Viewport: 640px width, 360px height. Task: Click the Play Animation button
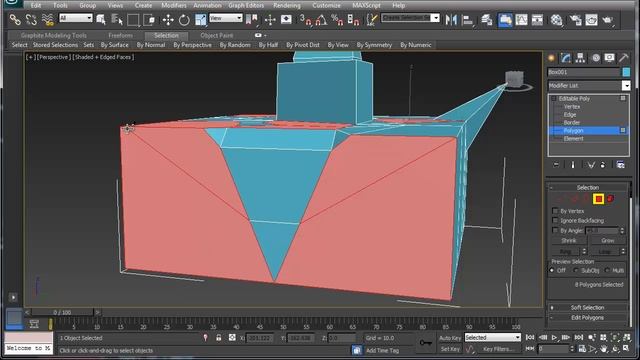tap(554, 338)
